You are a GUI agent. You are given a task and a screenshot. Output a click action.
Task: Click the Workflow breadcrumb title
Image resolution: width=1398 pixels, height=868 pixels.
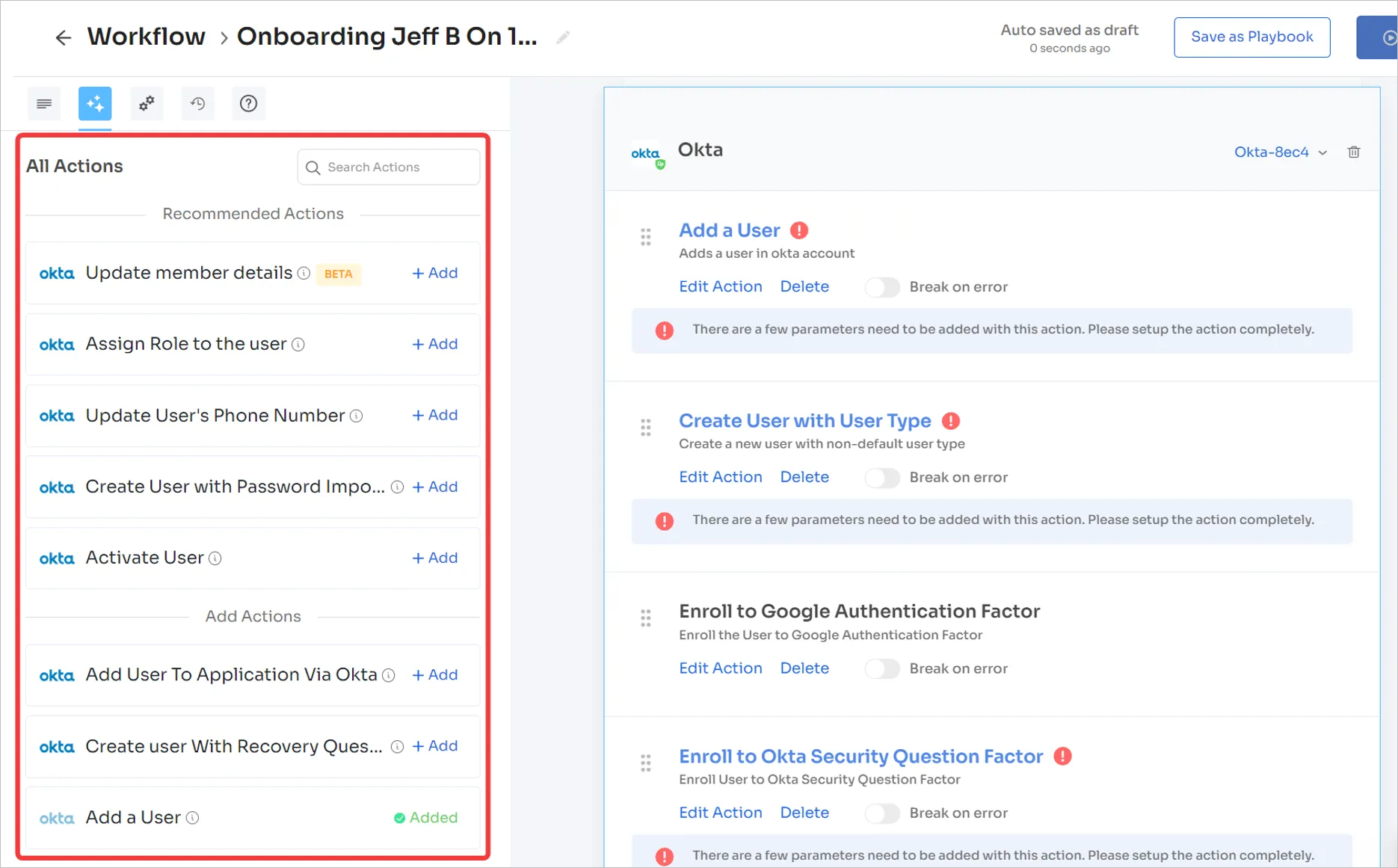(146, 37)
